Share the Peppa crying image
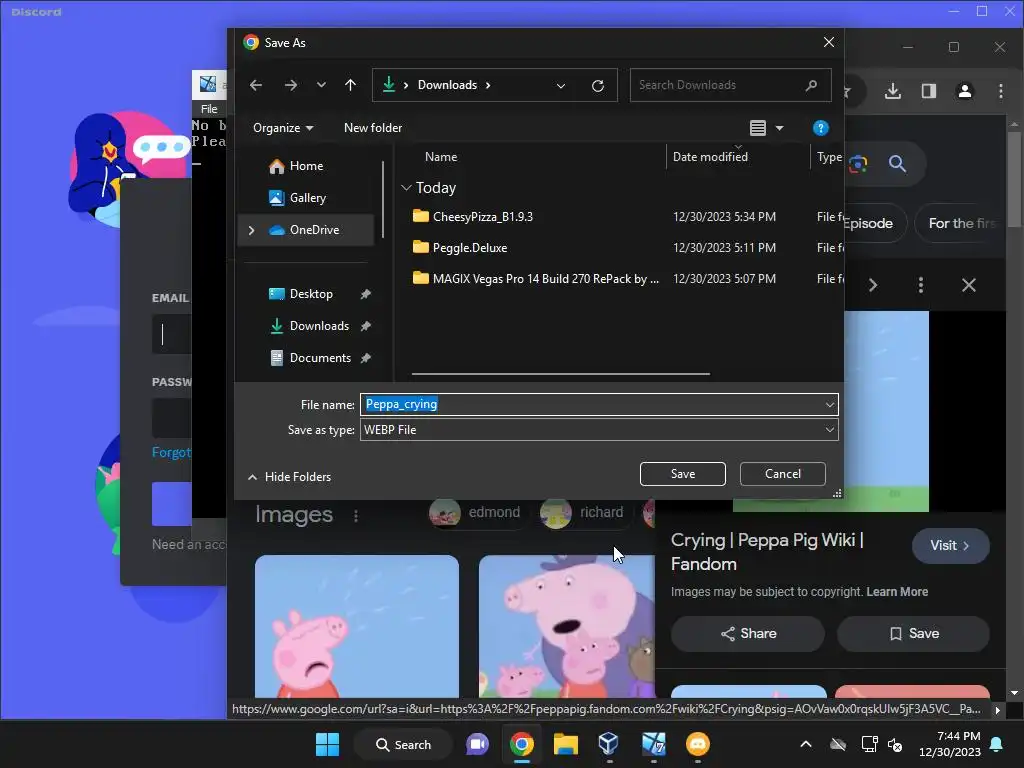 point(748,633)
